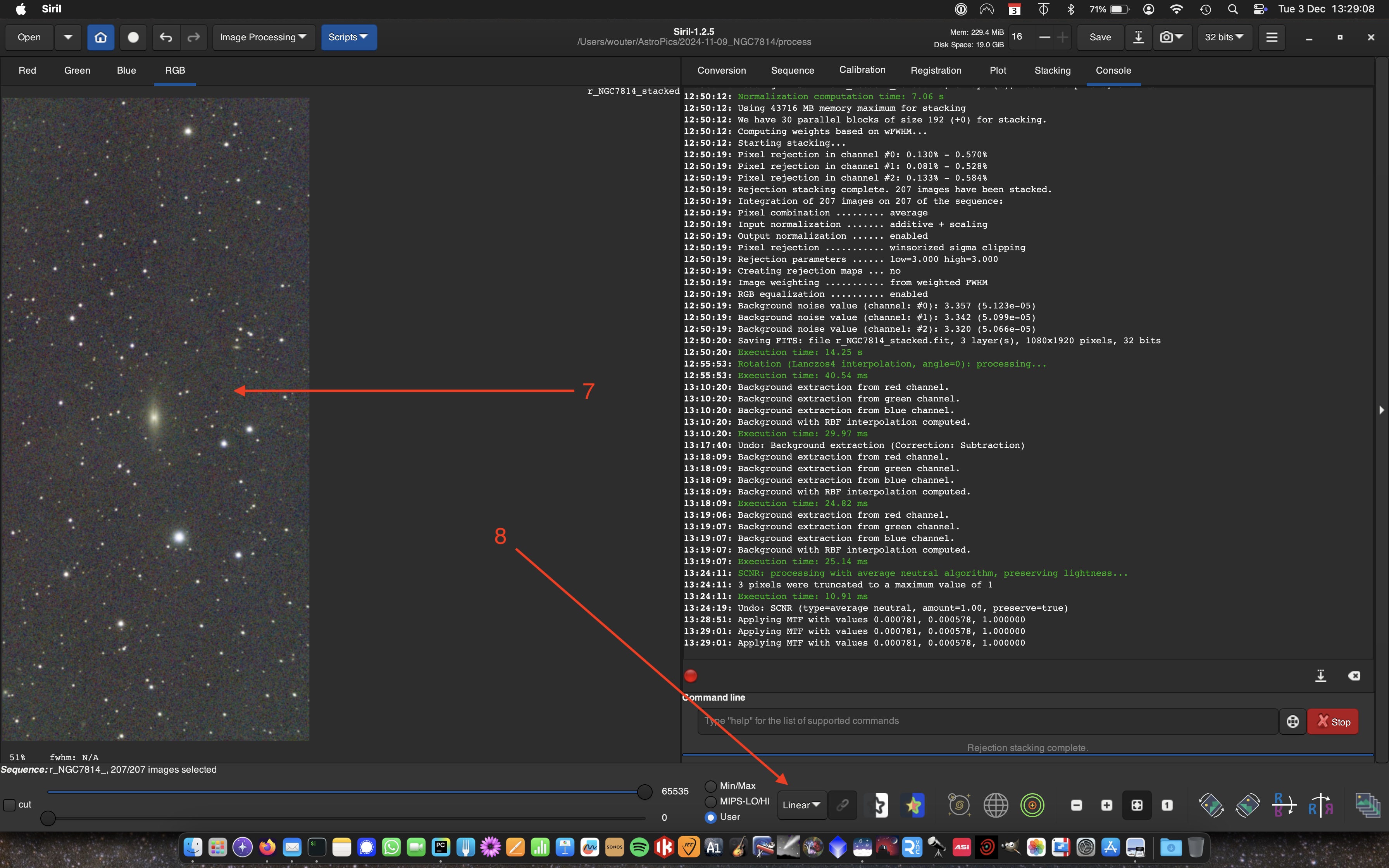Select the Green channel tab
This screenshot has width=1389, height=868.
[77, 70]
